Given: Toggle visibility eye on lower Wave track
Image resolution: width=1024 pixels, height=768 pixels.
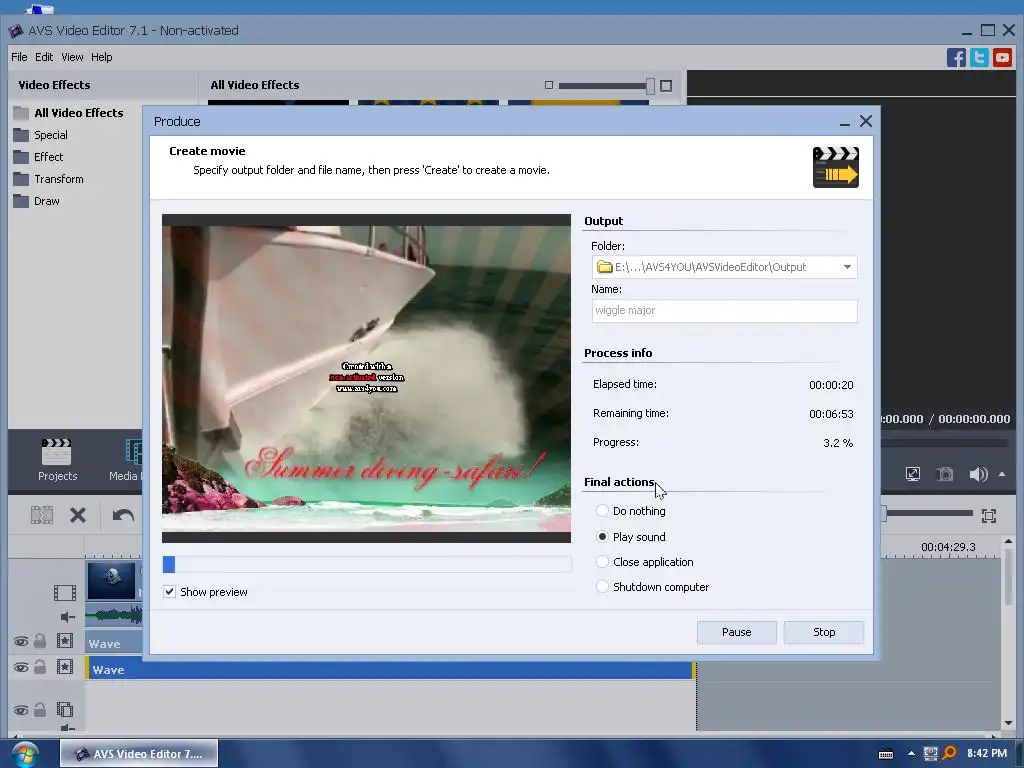Looking at the screenshot, I should pos(20,667).
